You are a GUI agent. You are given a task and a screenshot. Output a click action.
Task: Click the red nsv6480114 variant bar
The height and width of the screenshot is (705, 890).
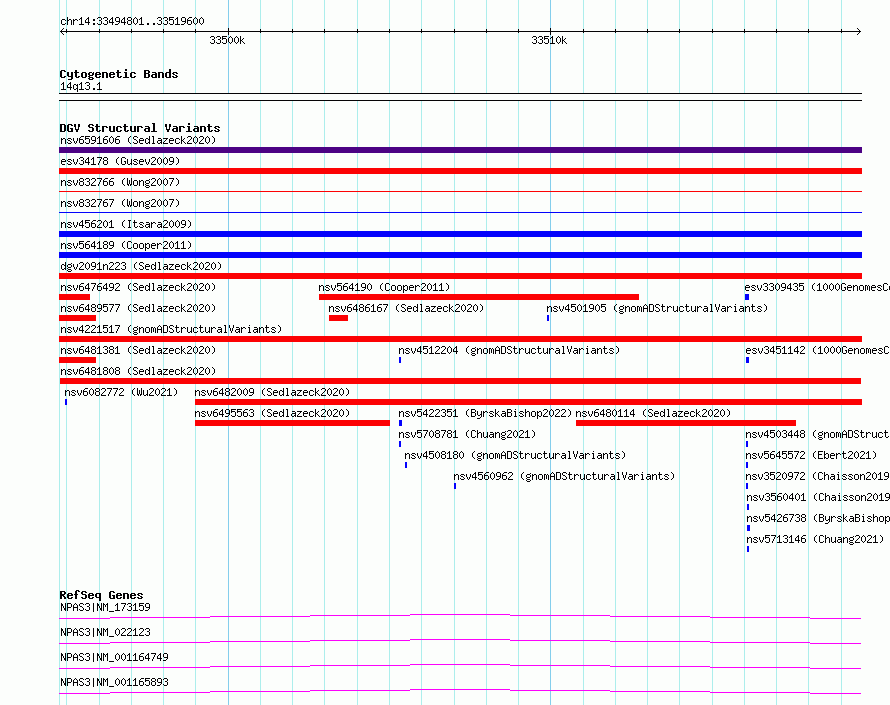coord(686,423)
